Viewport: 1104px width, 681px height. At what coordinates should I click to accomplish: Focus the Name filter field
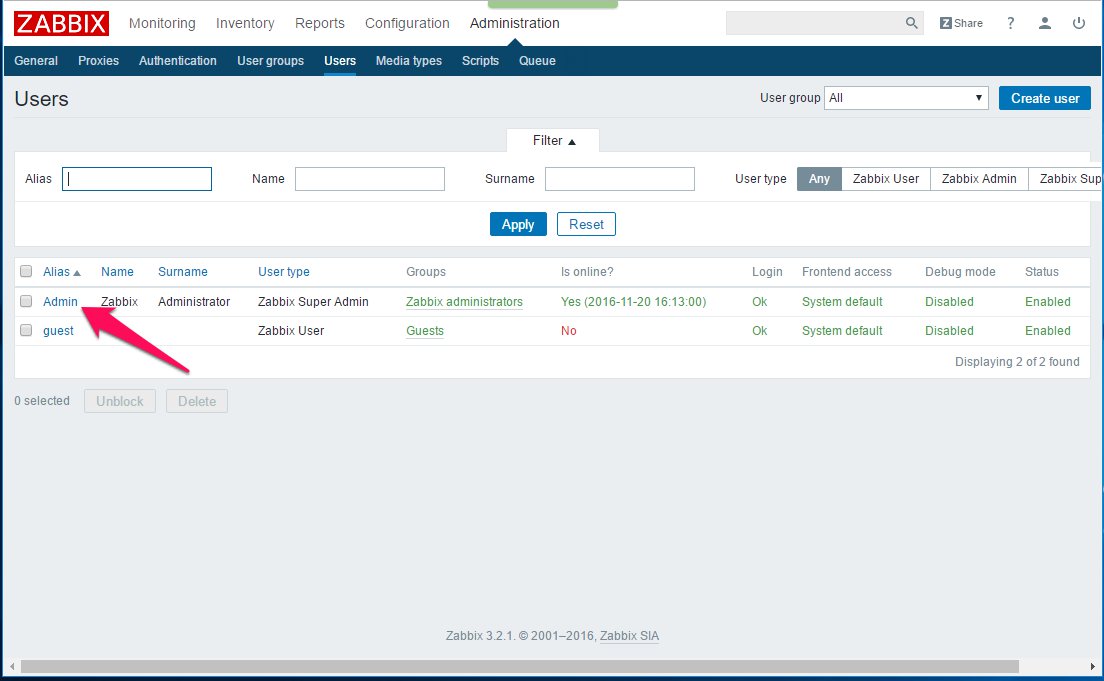[x=370, y=179]
